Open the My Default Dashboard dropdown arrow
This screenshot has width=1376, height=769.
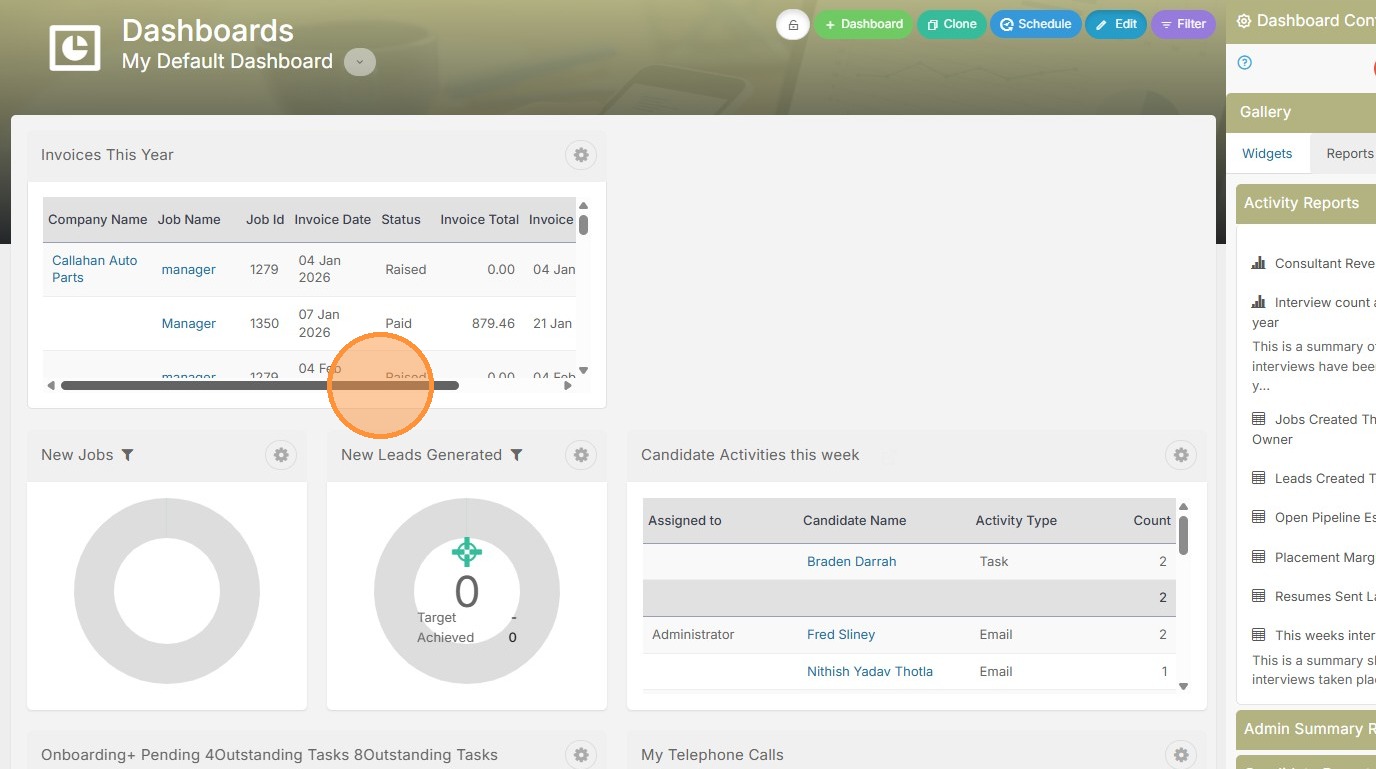360,62
